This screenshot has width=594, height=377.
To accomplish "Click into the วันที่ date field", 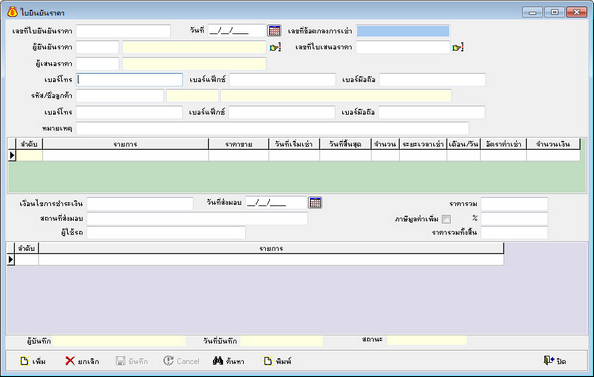I will (237, 31).
